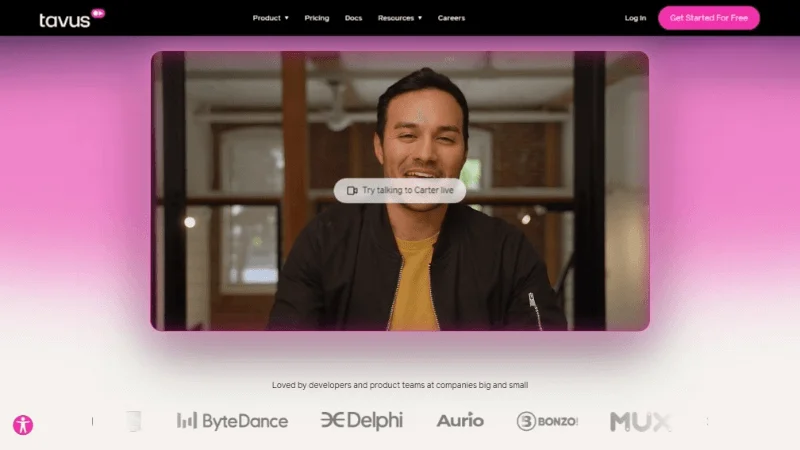Click the Log In link
The height and width of the screenshot is (450, 800).
click(635, 18)
